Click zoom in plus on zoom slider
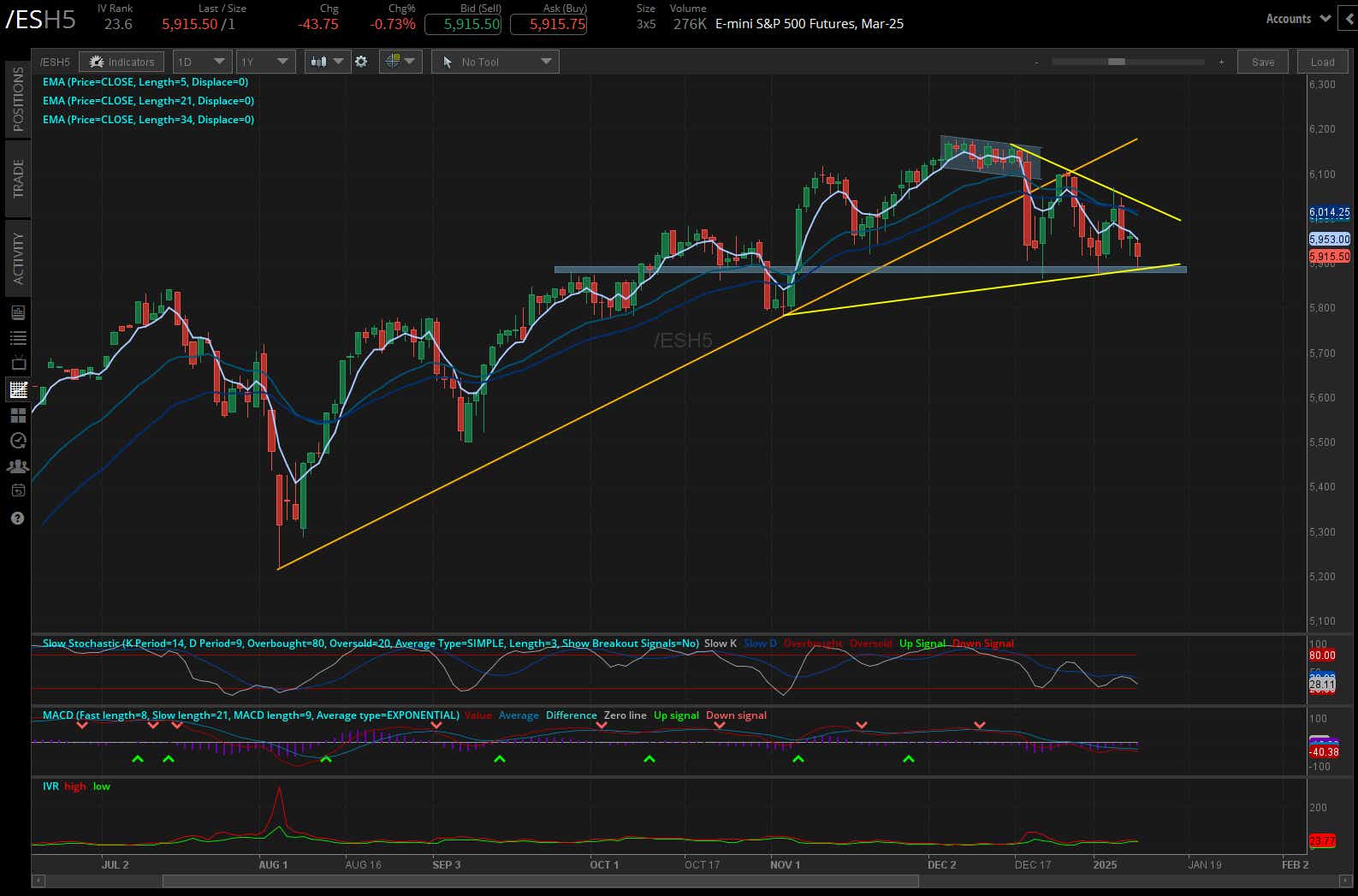Screen dimensions: 1358x896 pos(1221,62)
